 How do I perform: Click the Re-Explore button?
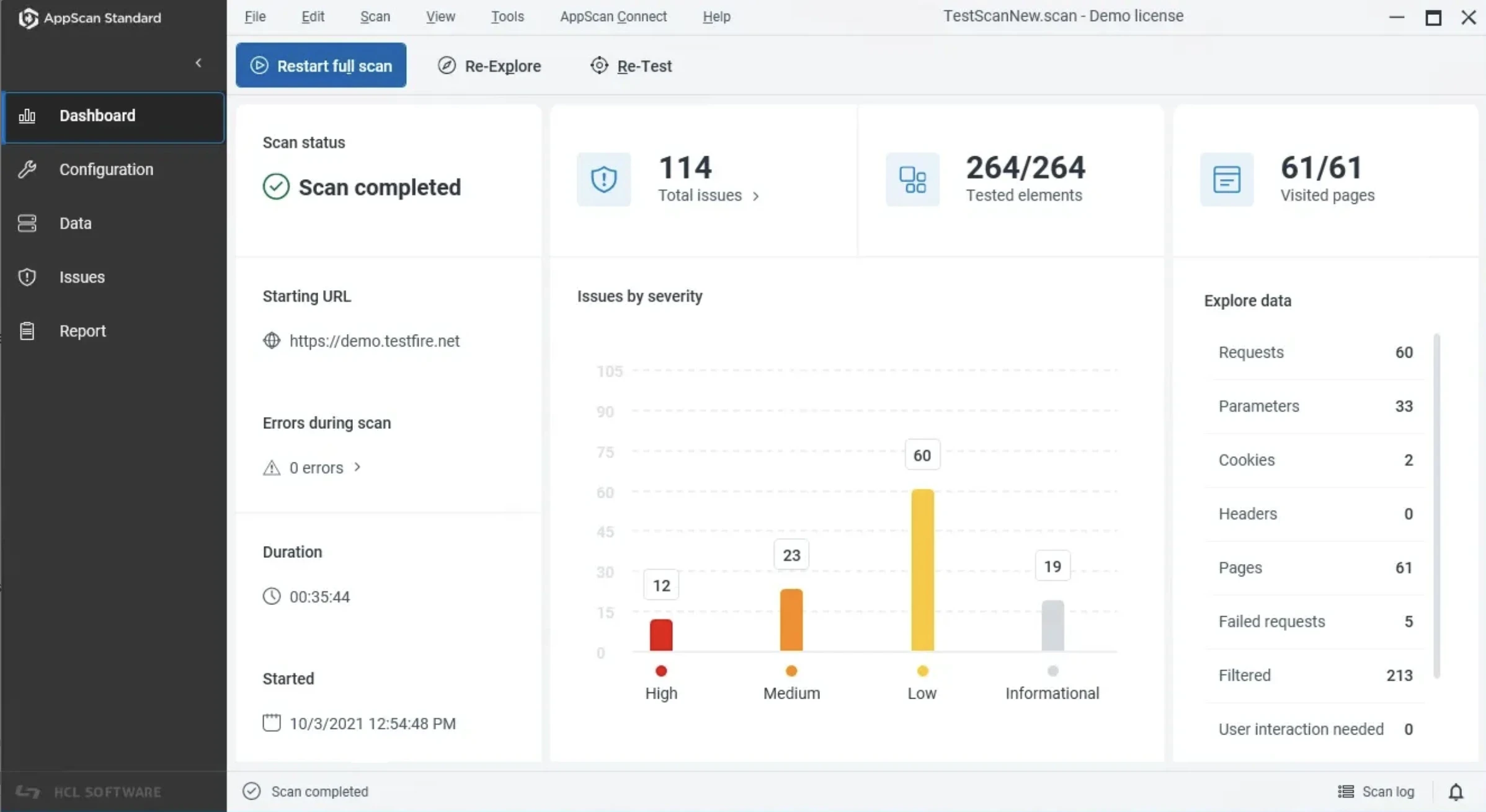tap(489, 66)
